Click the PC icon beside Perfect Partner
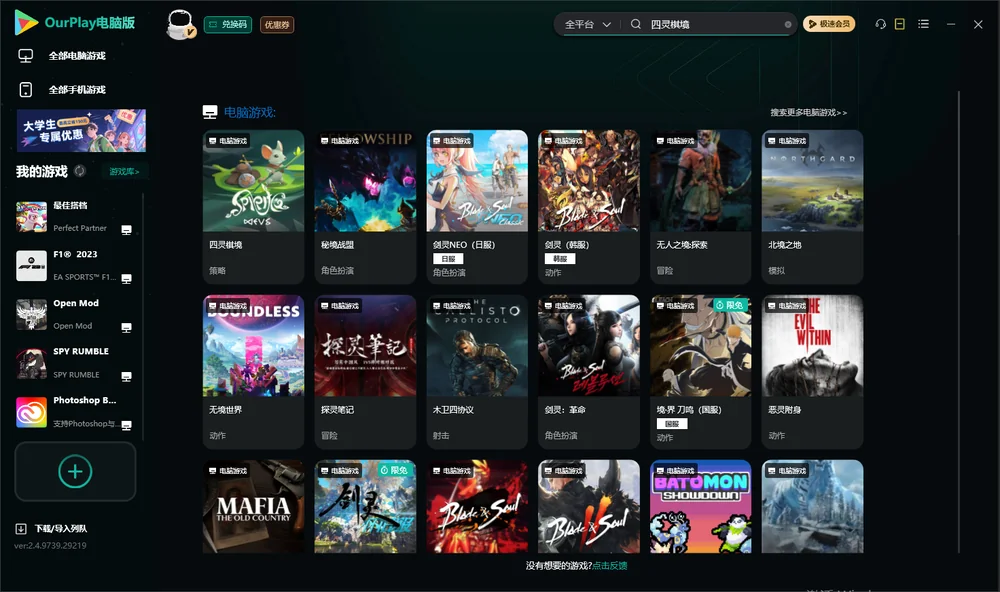This screenshot has height=592, width=1000. [x=126, y=230]
